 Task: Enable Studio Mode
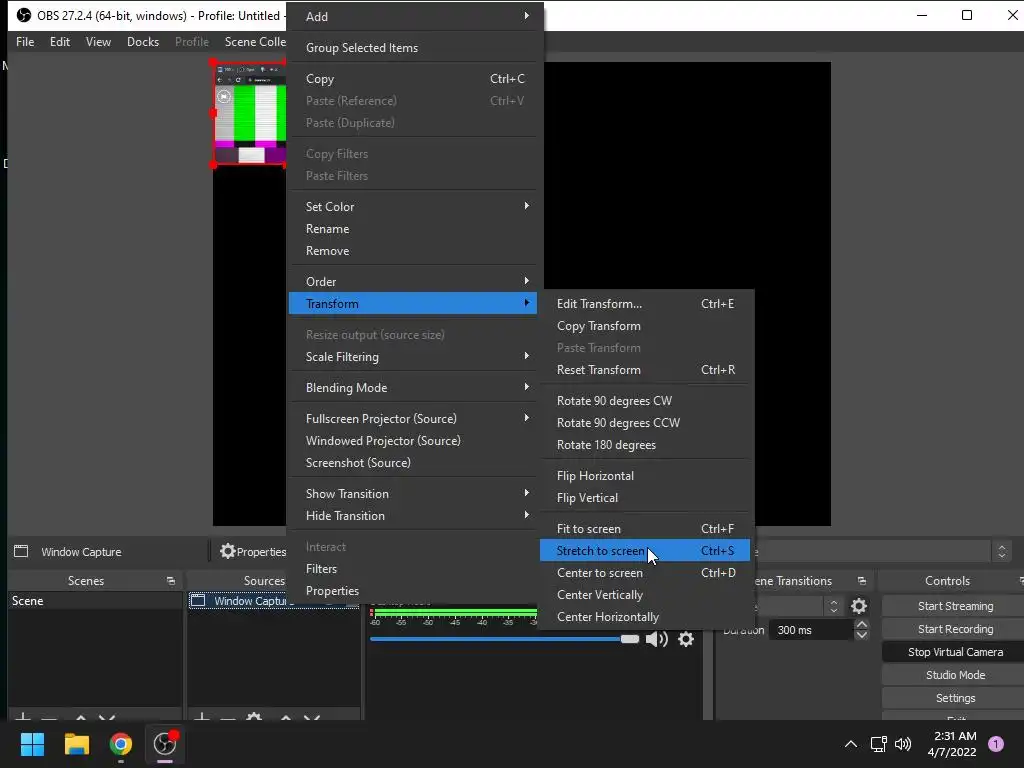955,675
